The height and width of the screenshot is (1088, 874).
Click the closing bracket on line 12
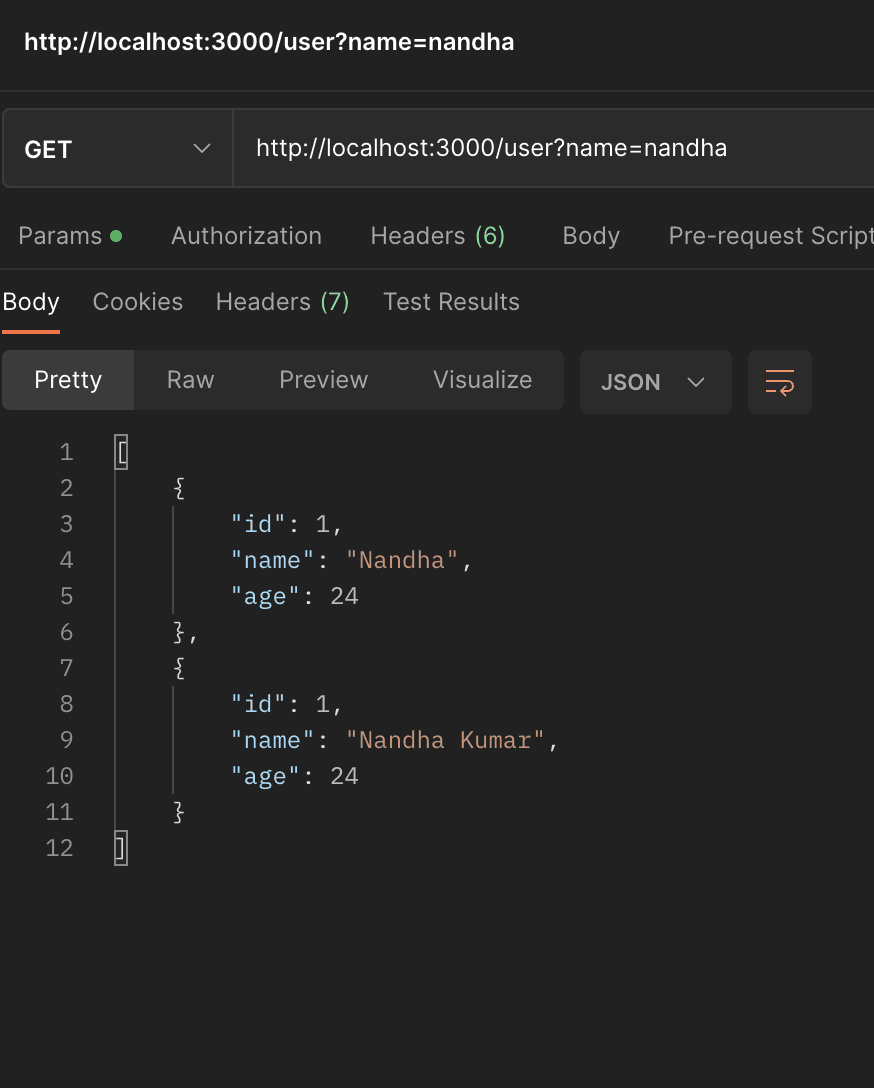tap(121, 849)
